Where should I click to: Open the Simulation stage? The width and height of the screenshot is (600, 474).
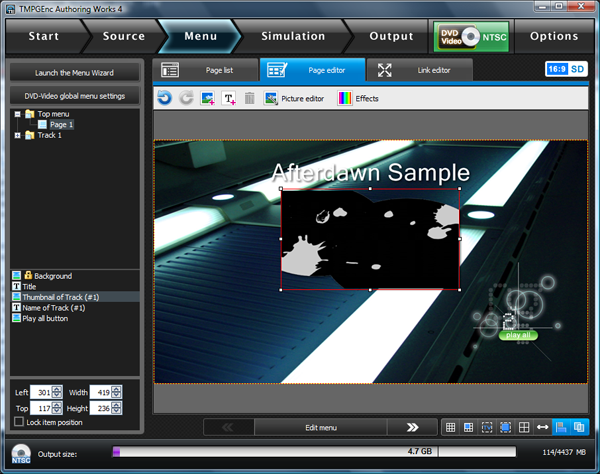[293, 36]
